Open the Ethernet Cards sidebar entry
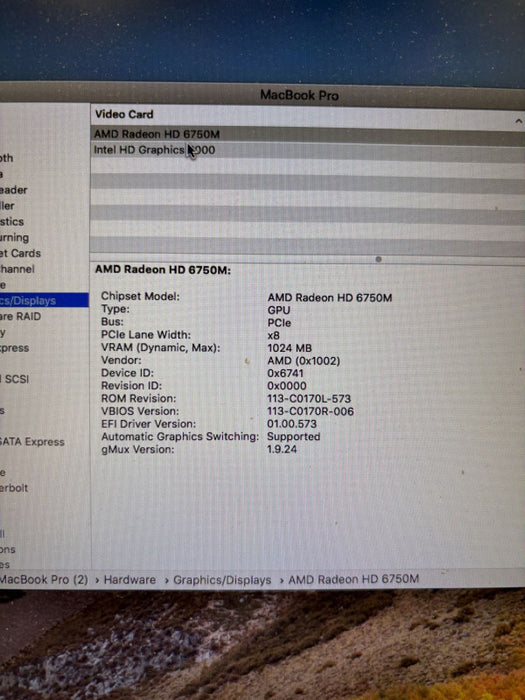Viewport: 525px width, 700px height. click(x=21, y=254)
